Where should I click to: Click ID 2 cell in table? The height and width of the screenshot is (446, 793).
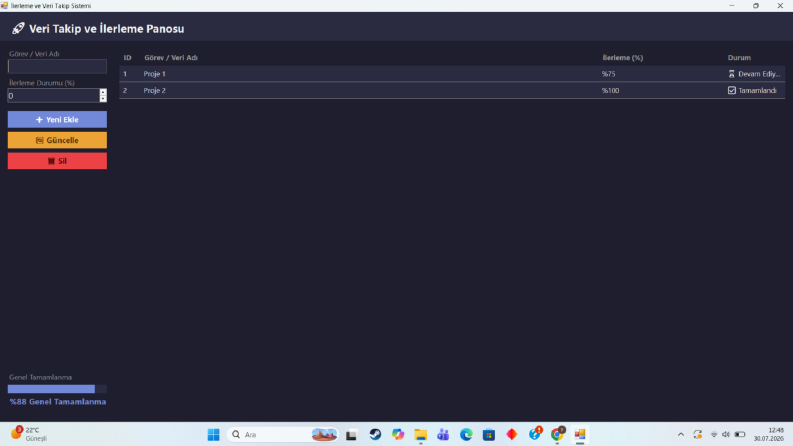(x=125, y=91)
